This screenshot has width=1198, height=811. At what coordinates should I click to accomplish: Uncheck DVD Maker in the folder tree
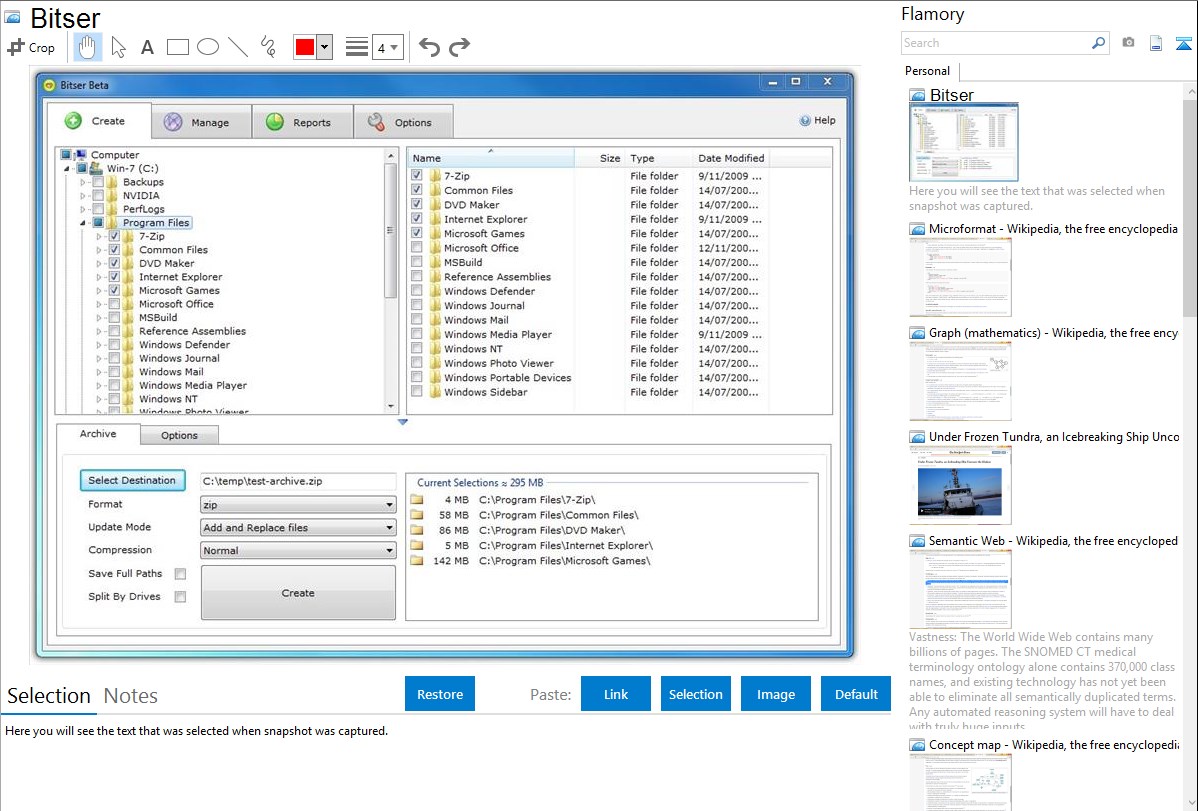point(114,263)
